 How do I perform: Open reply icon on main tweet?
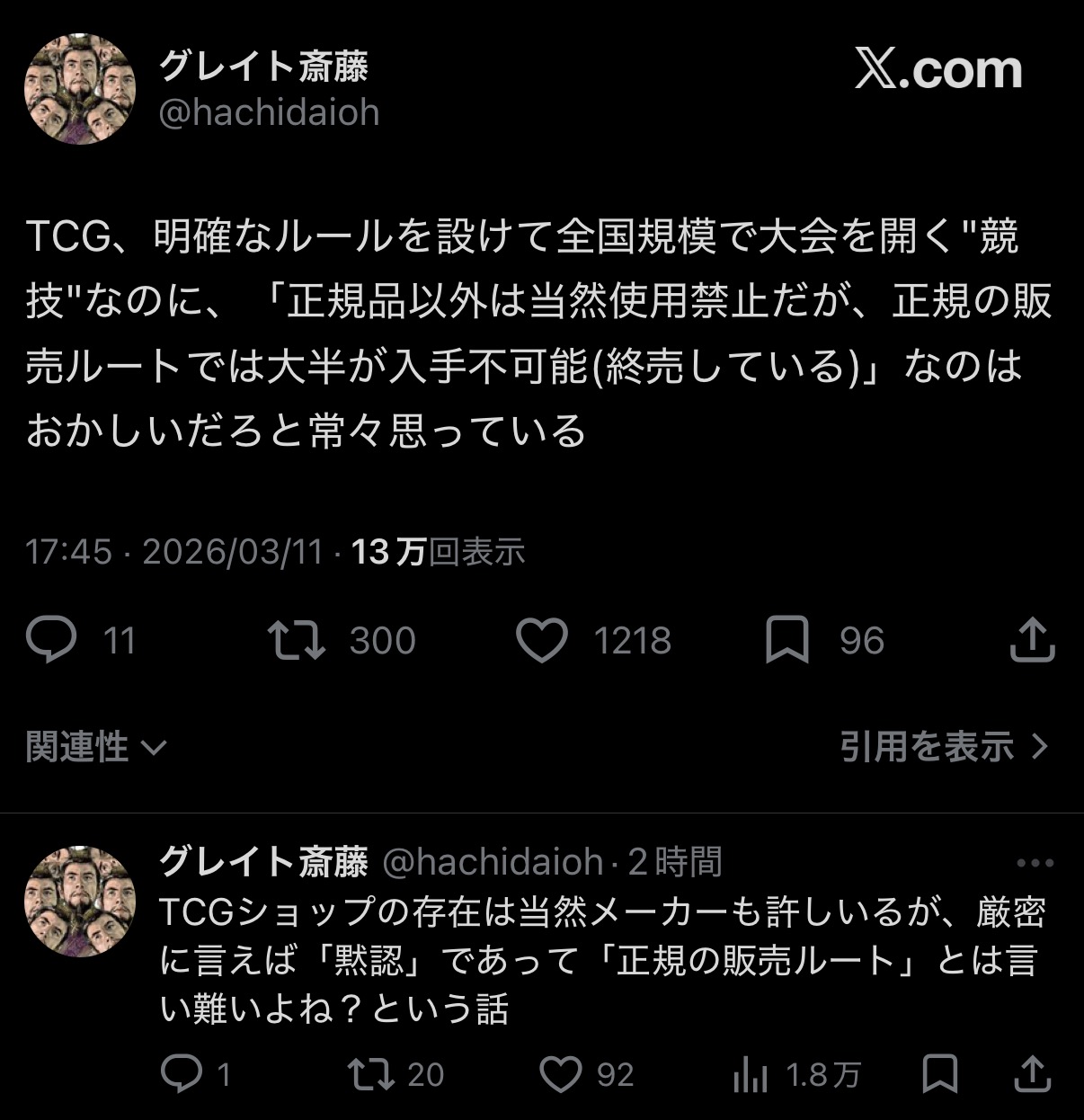pos(51,640)
